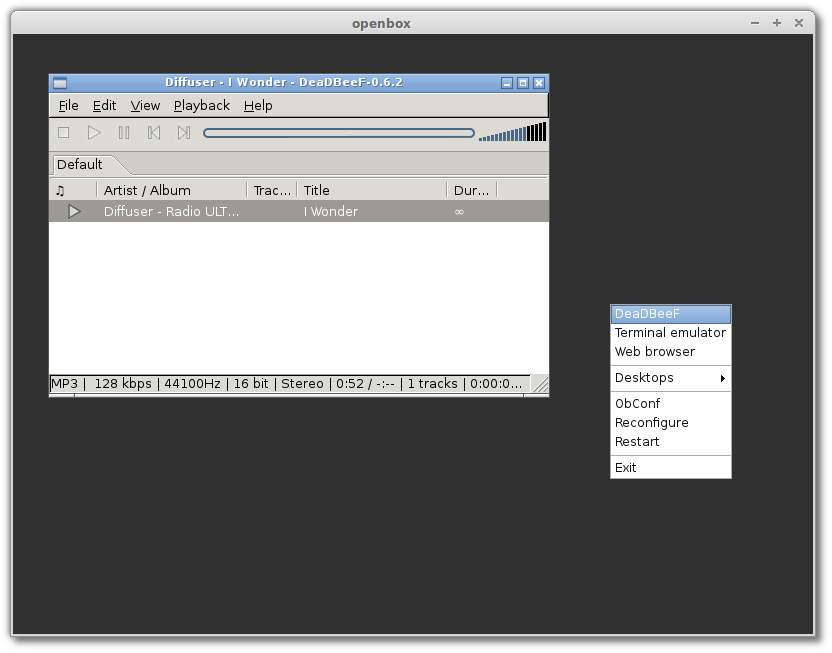Viewport: 832px width, 653px height.
Task: Click the status bar playback info text
Action: (287, 384)
